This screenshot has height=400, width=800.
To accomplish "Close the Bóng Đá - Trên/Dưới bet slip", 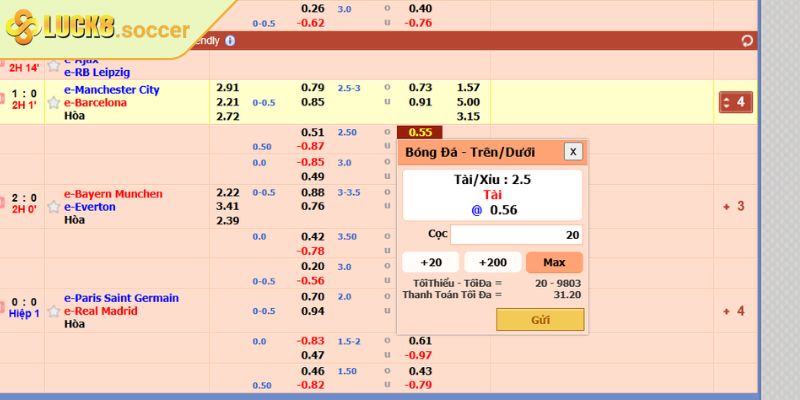I will [573, 152].
